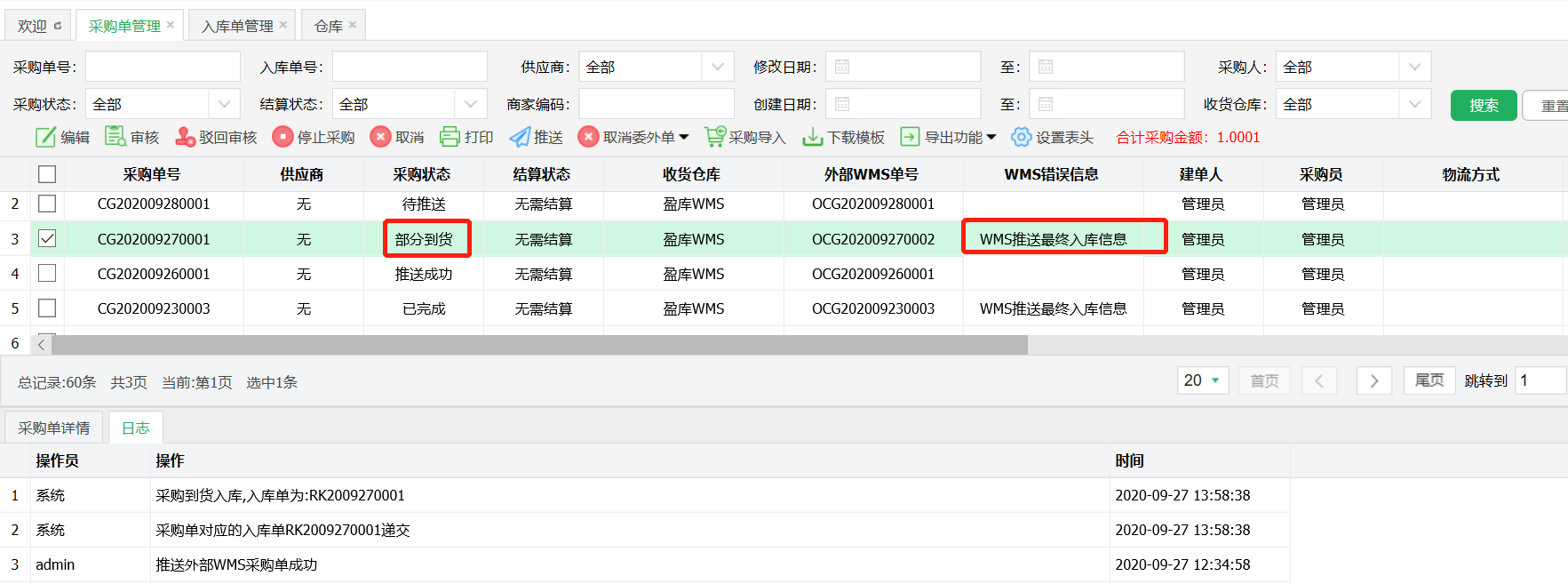Click the 尾页 last page button
1568x584 pixels.
point(1429,381)
